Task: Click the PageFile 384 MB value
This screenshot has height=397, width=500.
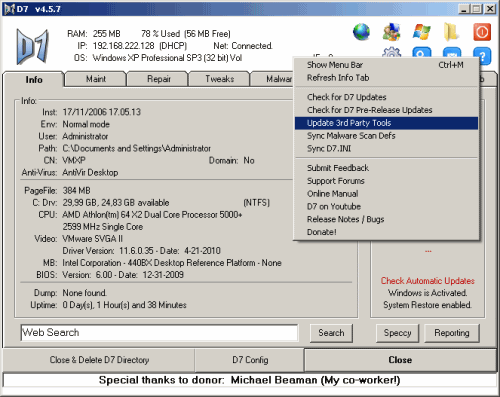Action: tap(76, 191)
